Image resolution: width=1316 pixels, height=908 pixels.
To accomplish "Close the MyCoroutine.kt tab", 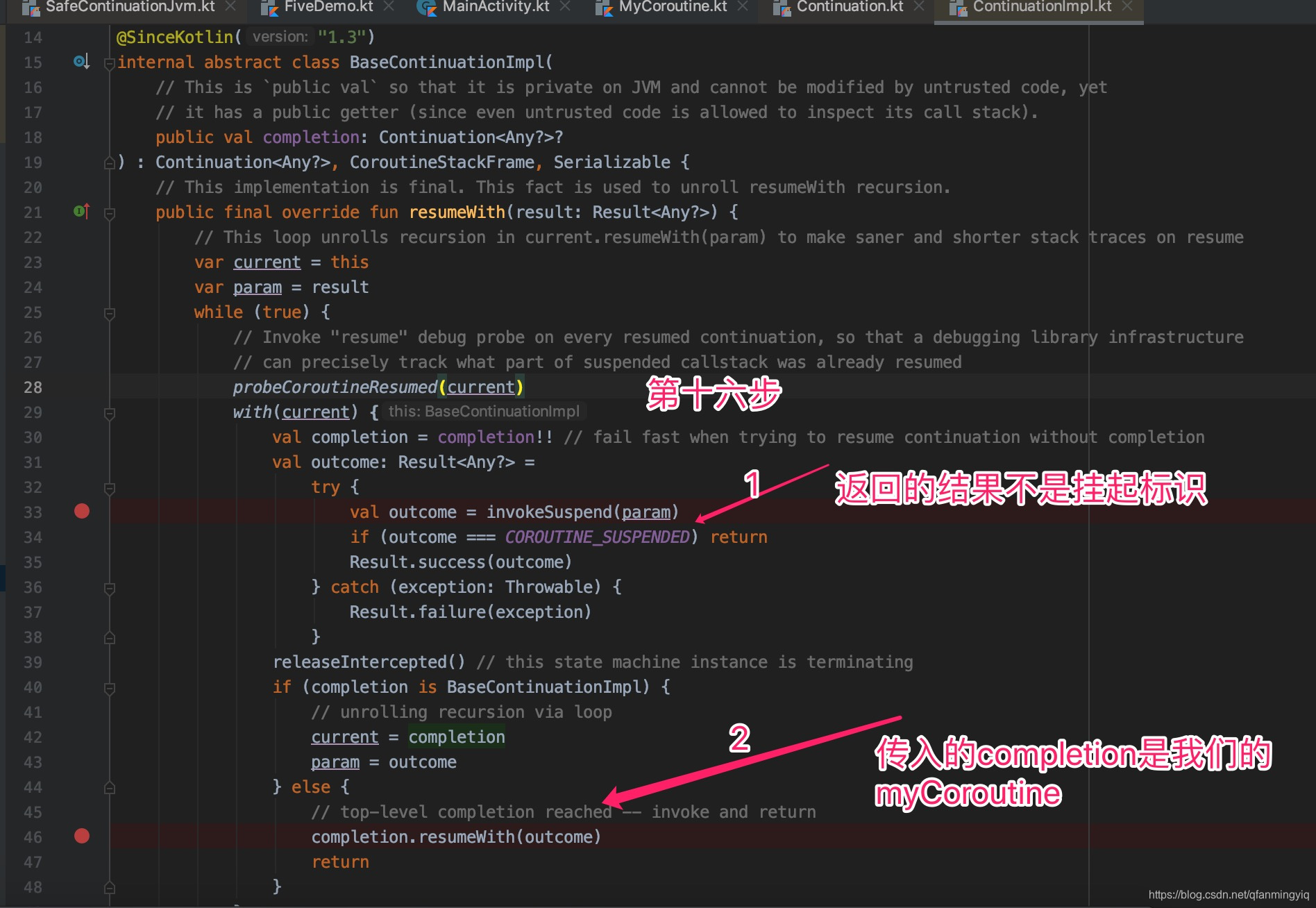I will point(743,6).
